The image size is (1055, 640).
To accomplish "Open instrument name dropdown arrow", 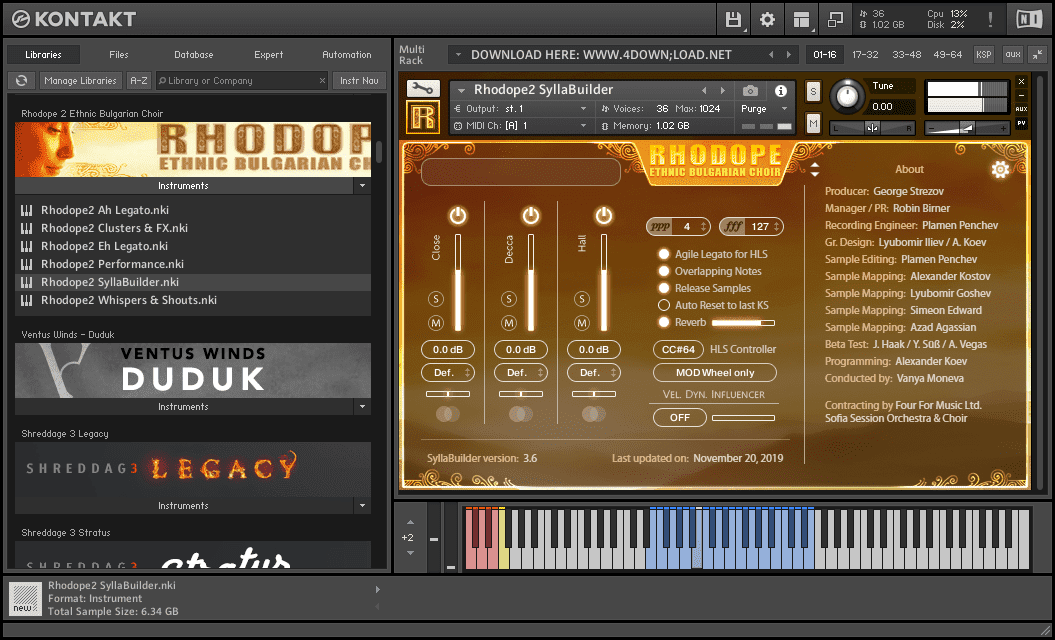I will click(x=461, y=90).
